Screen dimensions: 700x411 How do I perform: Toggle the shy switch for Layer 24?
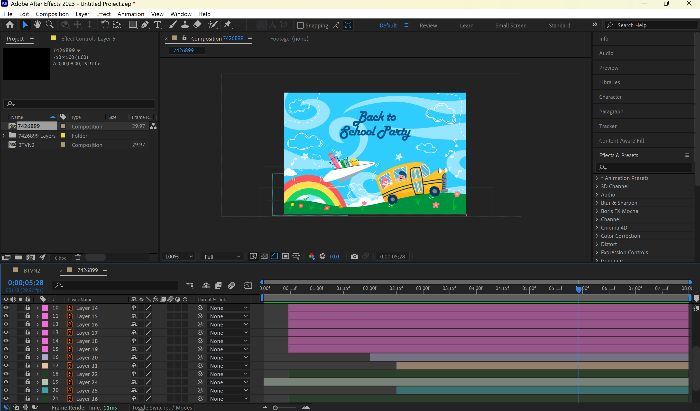click(133, 382)
